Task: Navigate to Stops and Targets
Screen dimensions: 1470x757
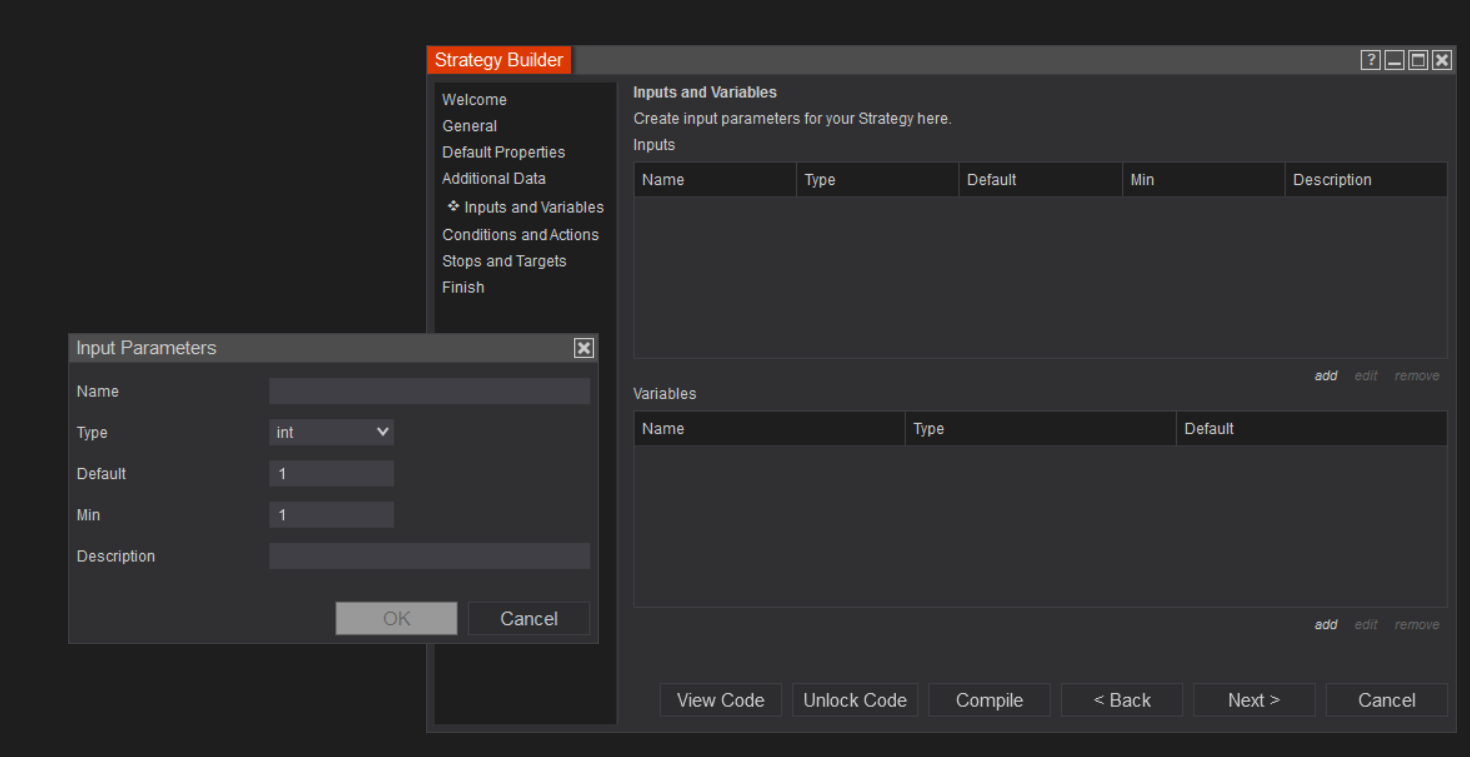Action: click(504, 261)
